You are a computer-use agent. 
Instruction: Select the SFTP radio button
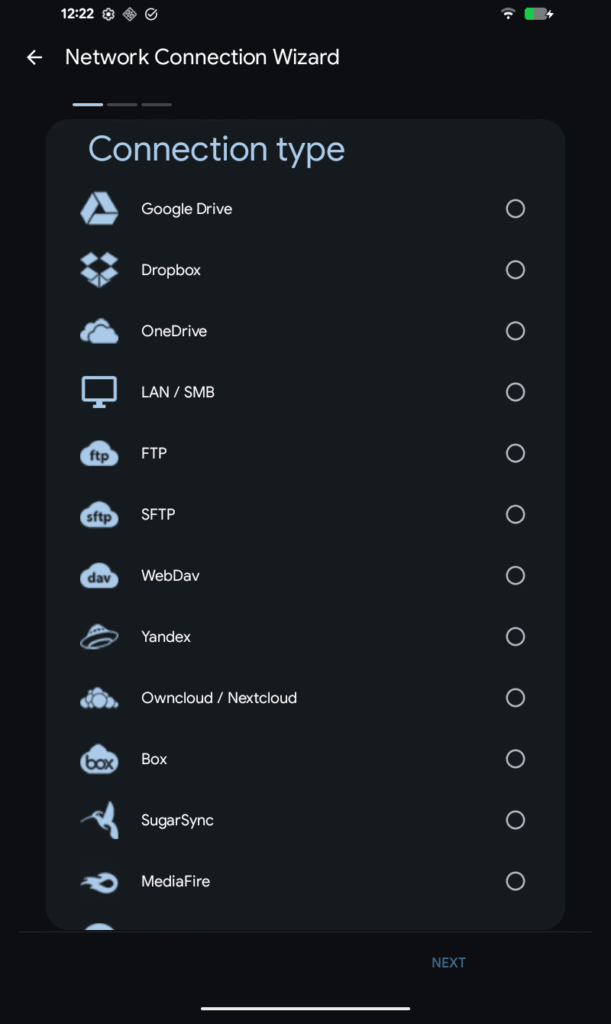pos(515,514)
